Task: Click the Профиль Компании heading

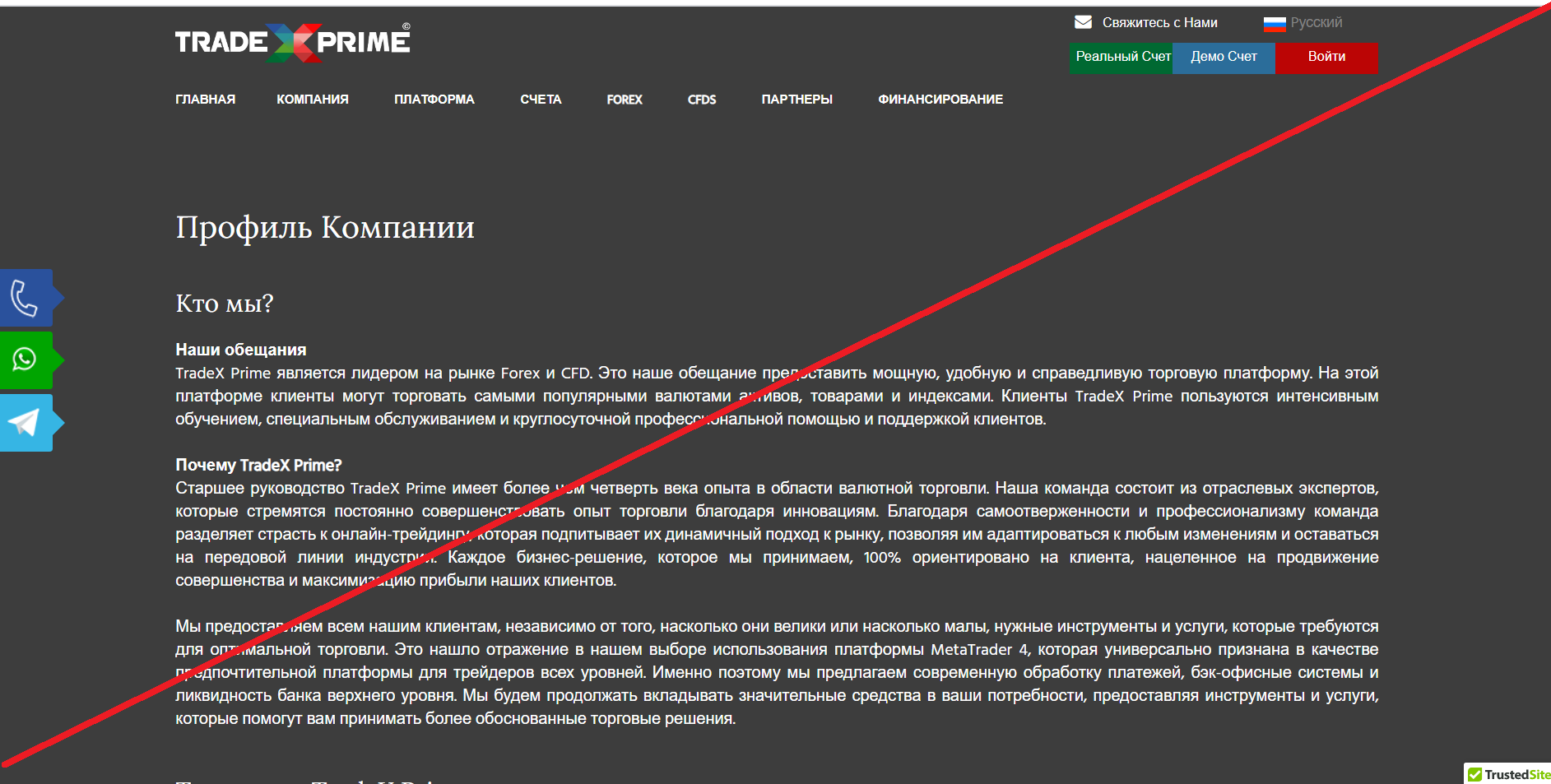Action: tap(325, 227)
